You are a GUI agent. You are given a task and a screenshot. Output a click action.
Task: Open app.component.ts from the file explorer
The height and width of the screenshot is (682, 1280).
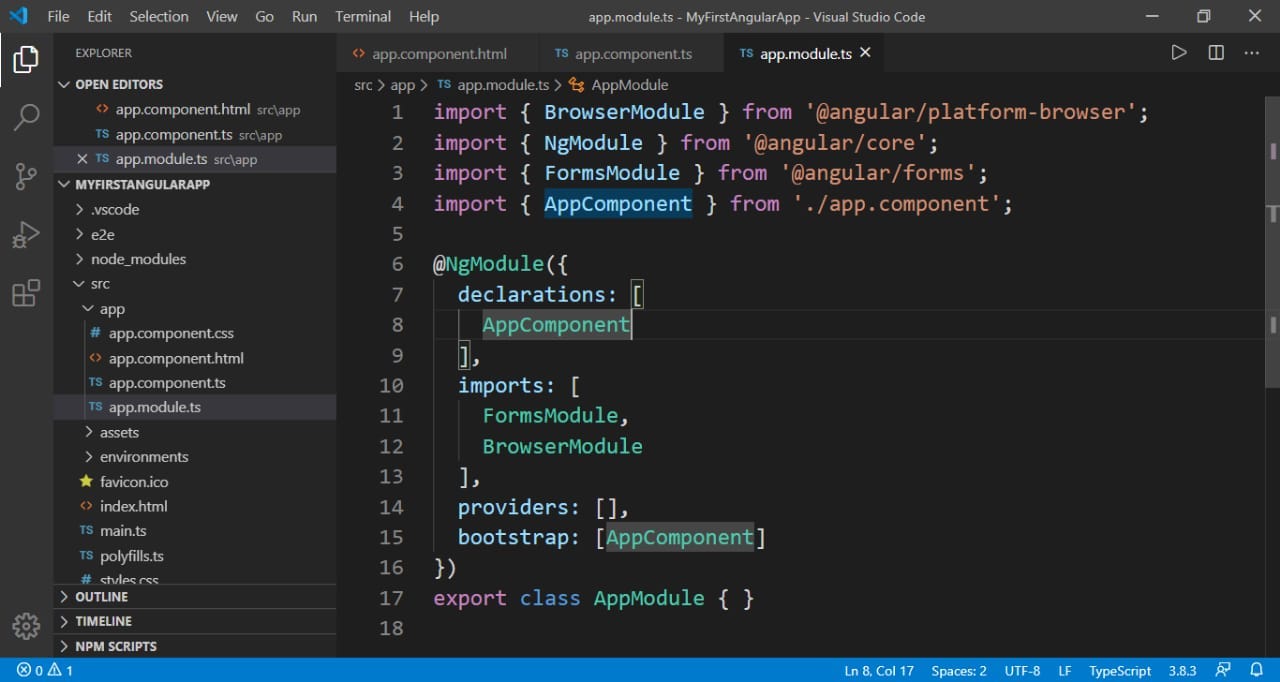pos(167,382)
